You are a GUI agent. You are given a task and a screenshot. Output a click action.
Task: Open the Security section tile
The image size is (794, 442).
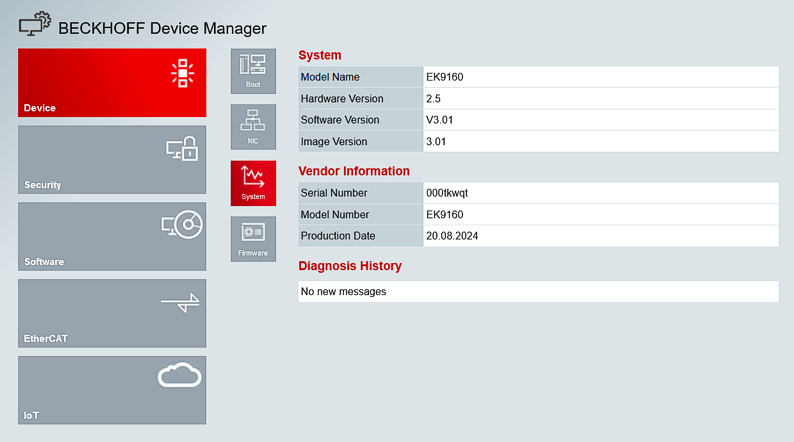(112, 159)
